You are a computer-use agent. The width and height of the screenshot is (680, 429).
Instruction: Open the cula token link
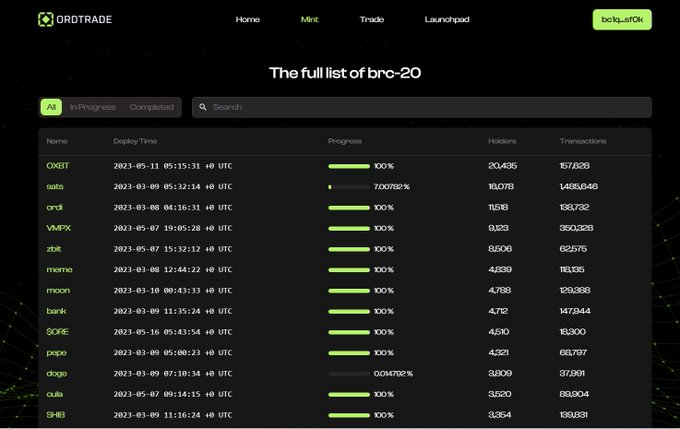(x=55, y=394)
